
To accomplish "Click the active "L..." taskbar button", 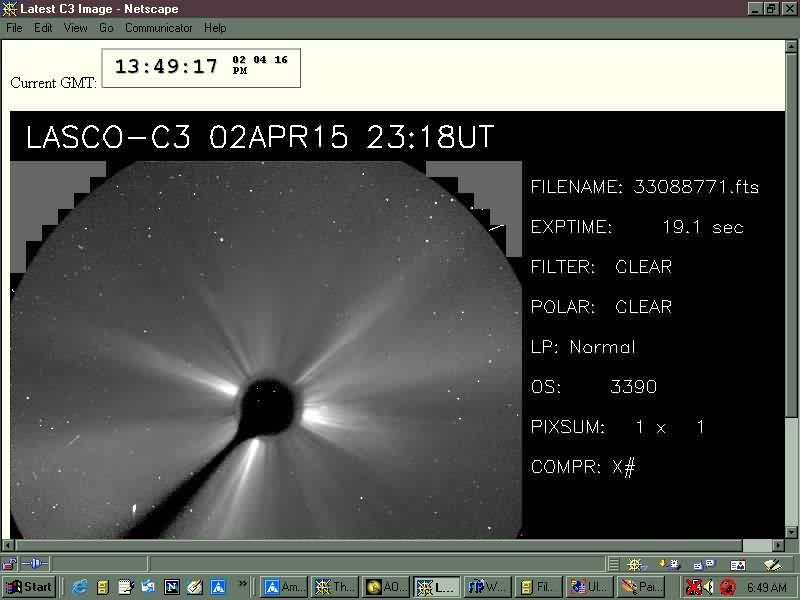I will [437, 587].
